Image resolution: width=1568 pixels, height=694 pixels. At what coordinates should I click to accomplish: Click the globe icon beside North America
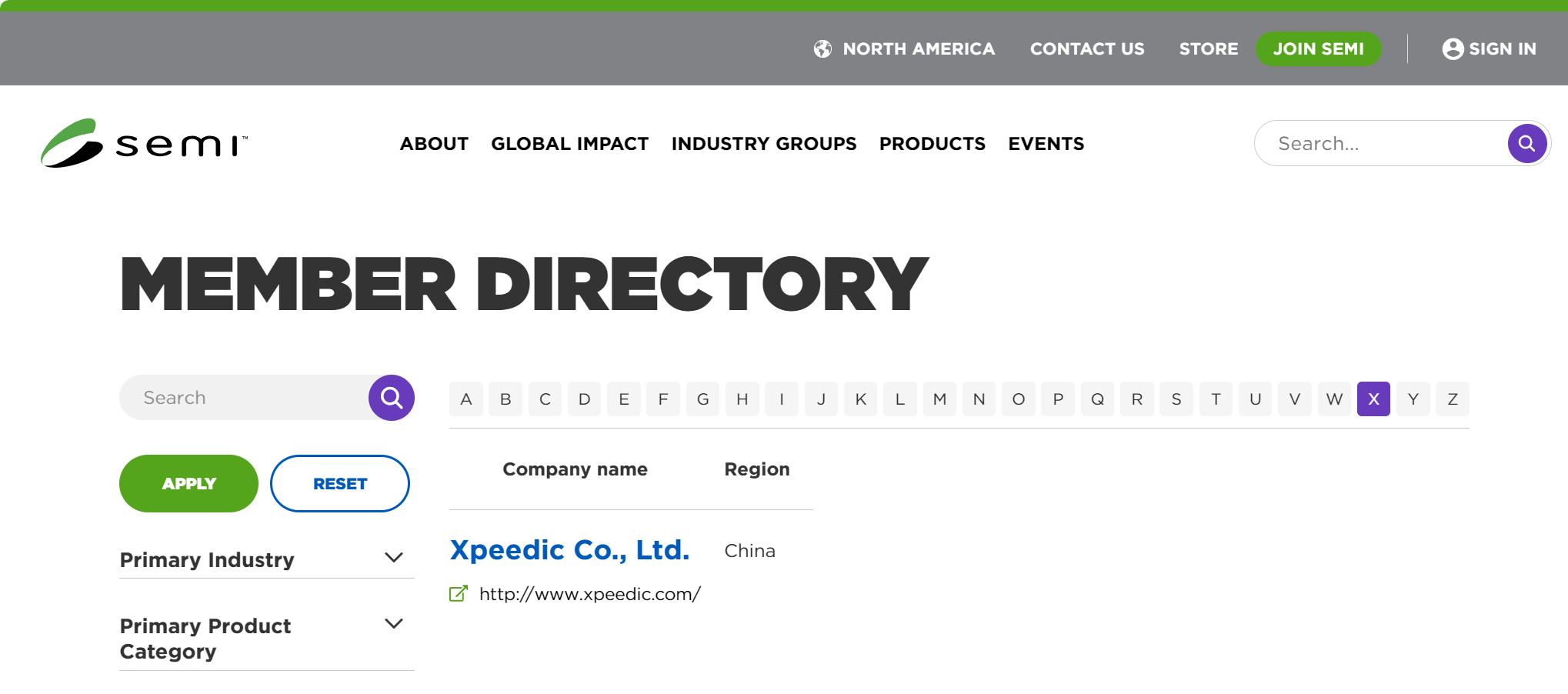(x=822, y=48)
